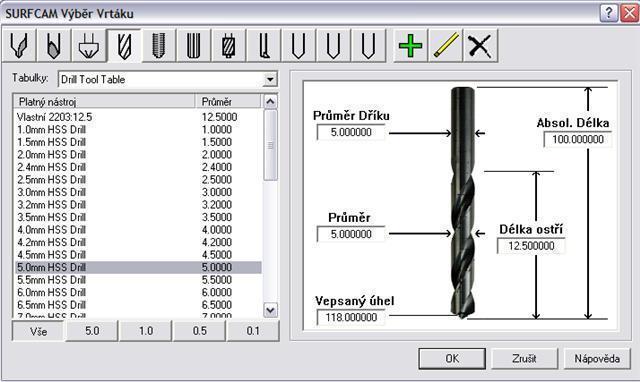
Task: Choose the countersink tool type icon
Action: pyautogui.click(x=89, y=45)
